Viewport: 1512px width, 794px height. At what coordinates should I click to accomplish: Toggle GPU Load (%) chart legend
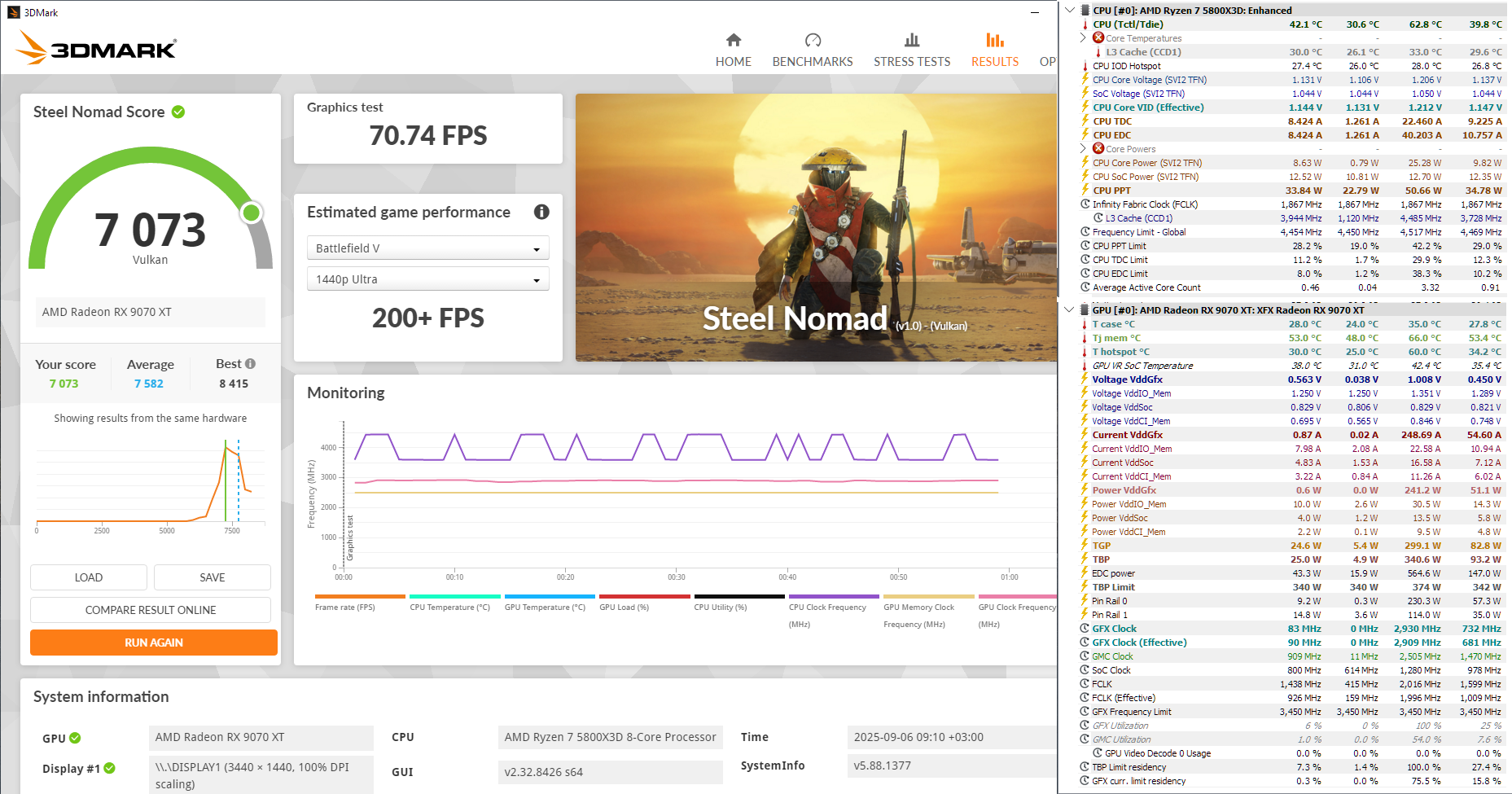(644, 603)
